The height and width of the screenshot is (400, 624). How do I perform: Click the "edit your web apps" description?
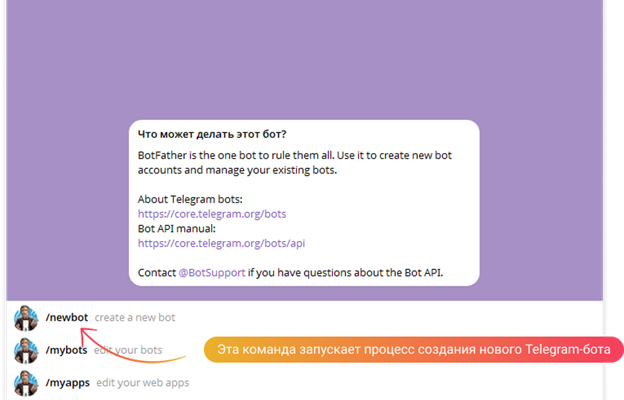[142, 383]
